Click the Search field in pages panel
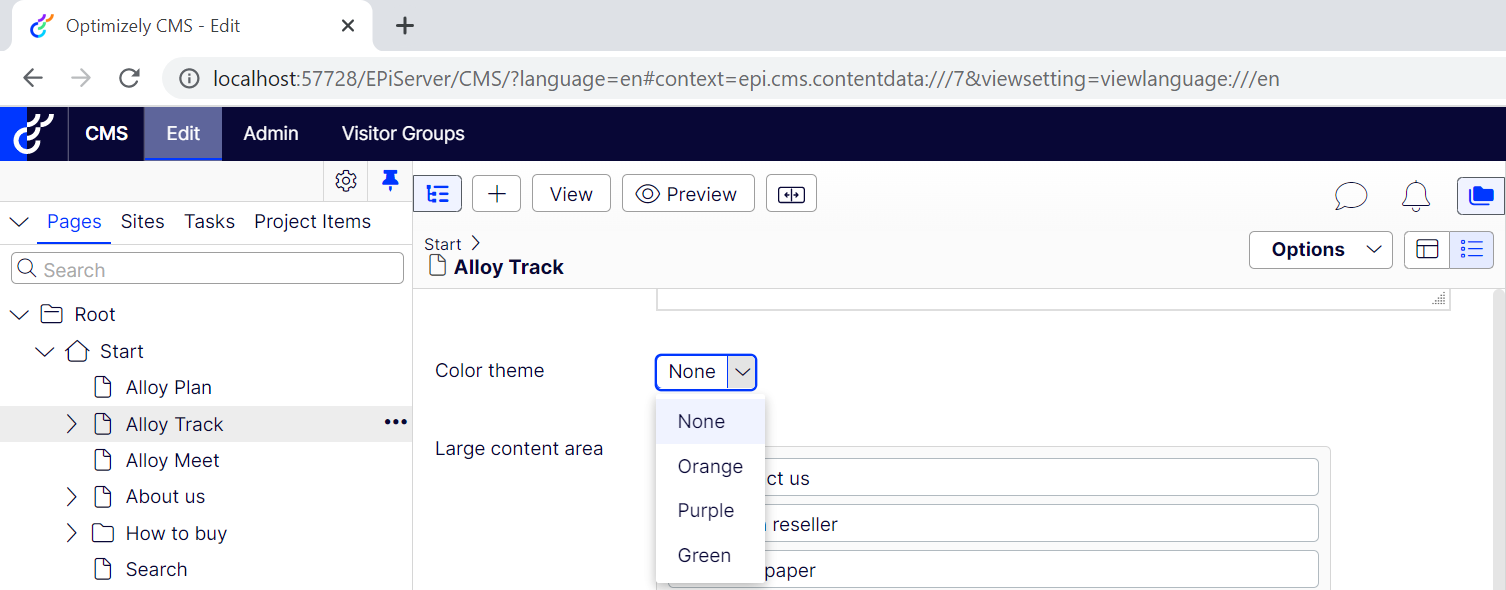 click(x=208, y=269)
